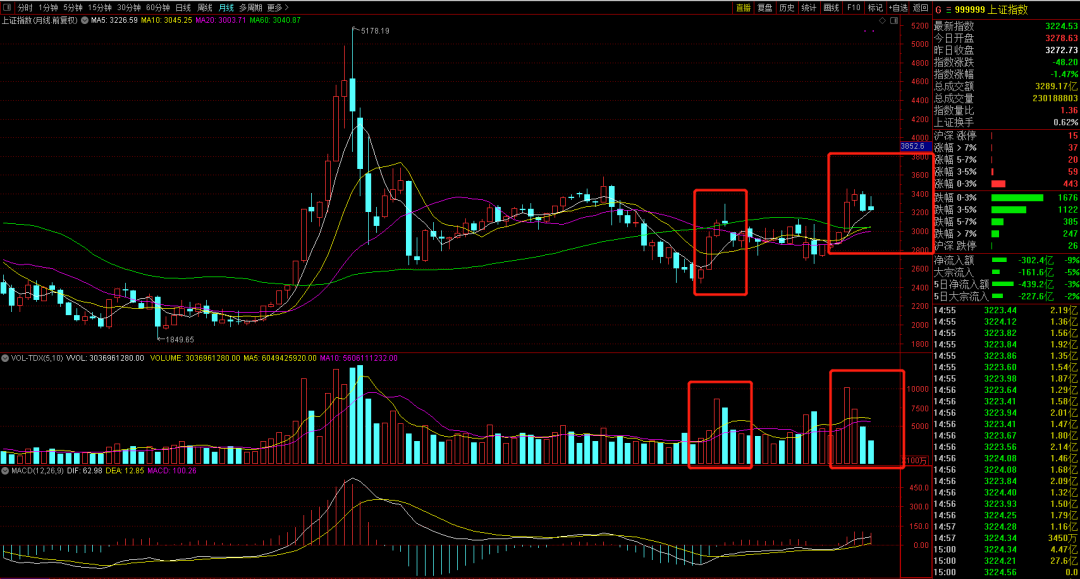1080x579 pixels.
Task: Click the MA10: 3045.25 legend text
Action: [x=166, y=21]
